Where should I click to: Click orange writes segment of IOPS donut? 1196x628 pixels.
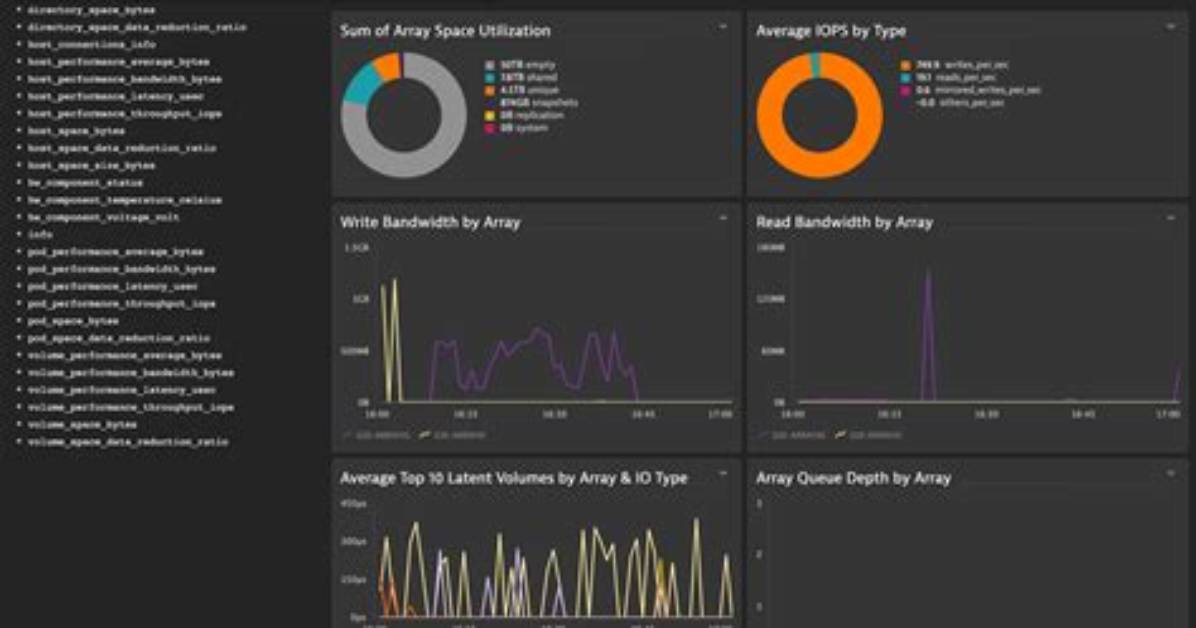[x=820, y=166]
